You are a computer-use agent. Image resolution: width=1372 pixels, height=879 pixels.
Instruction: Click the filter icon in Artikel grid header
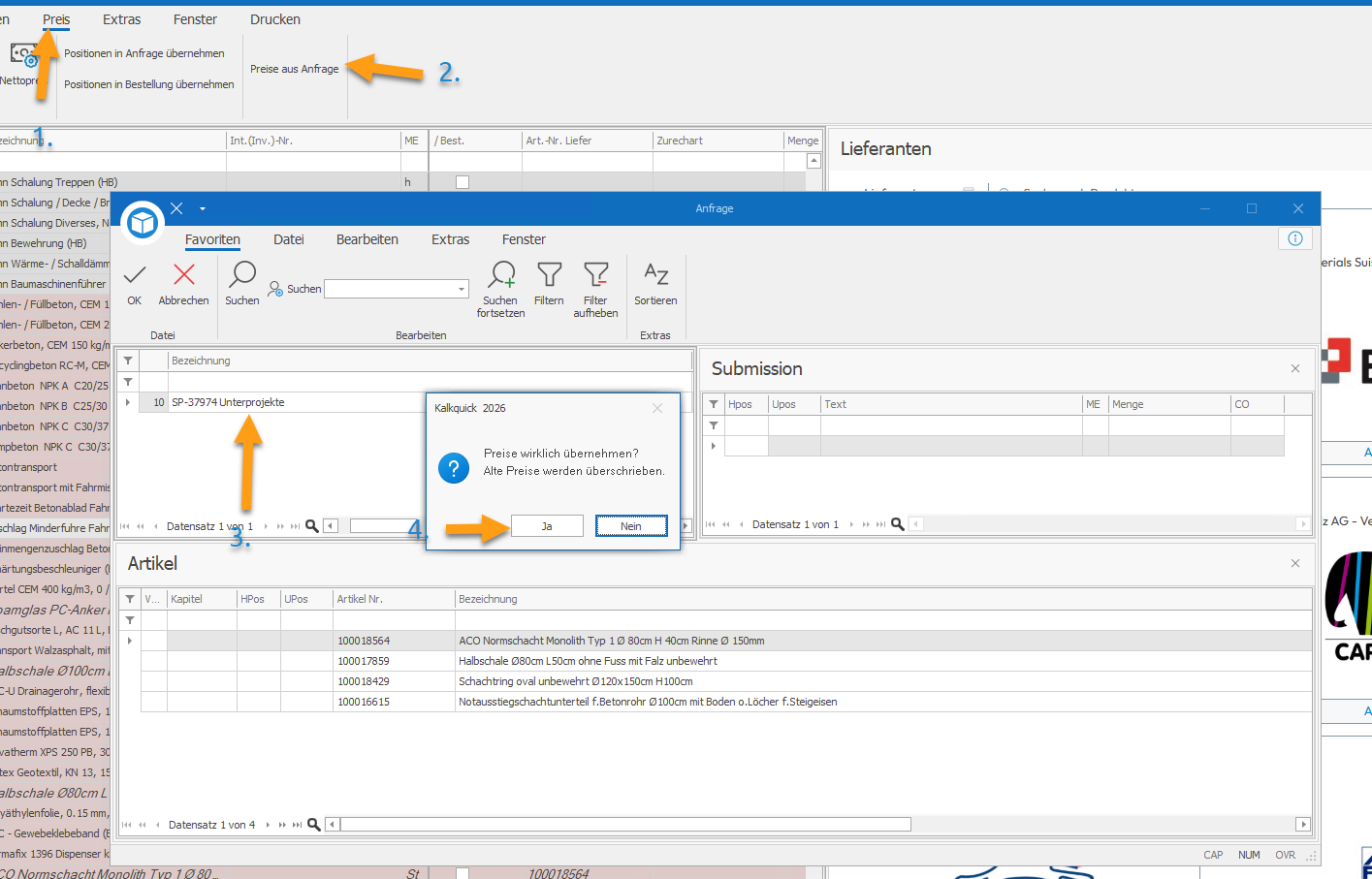130,599
